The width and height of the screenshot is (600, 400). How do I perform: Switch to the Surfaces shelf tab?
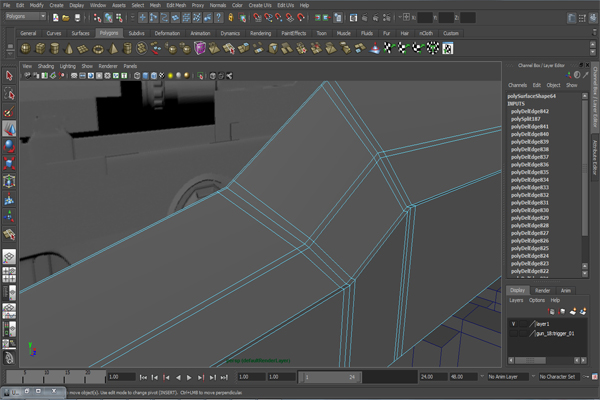click(x=80, y=33)
